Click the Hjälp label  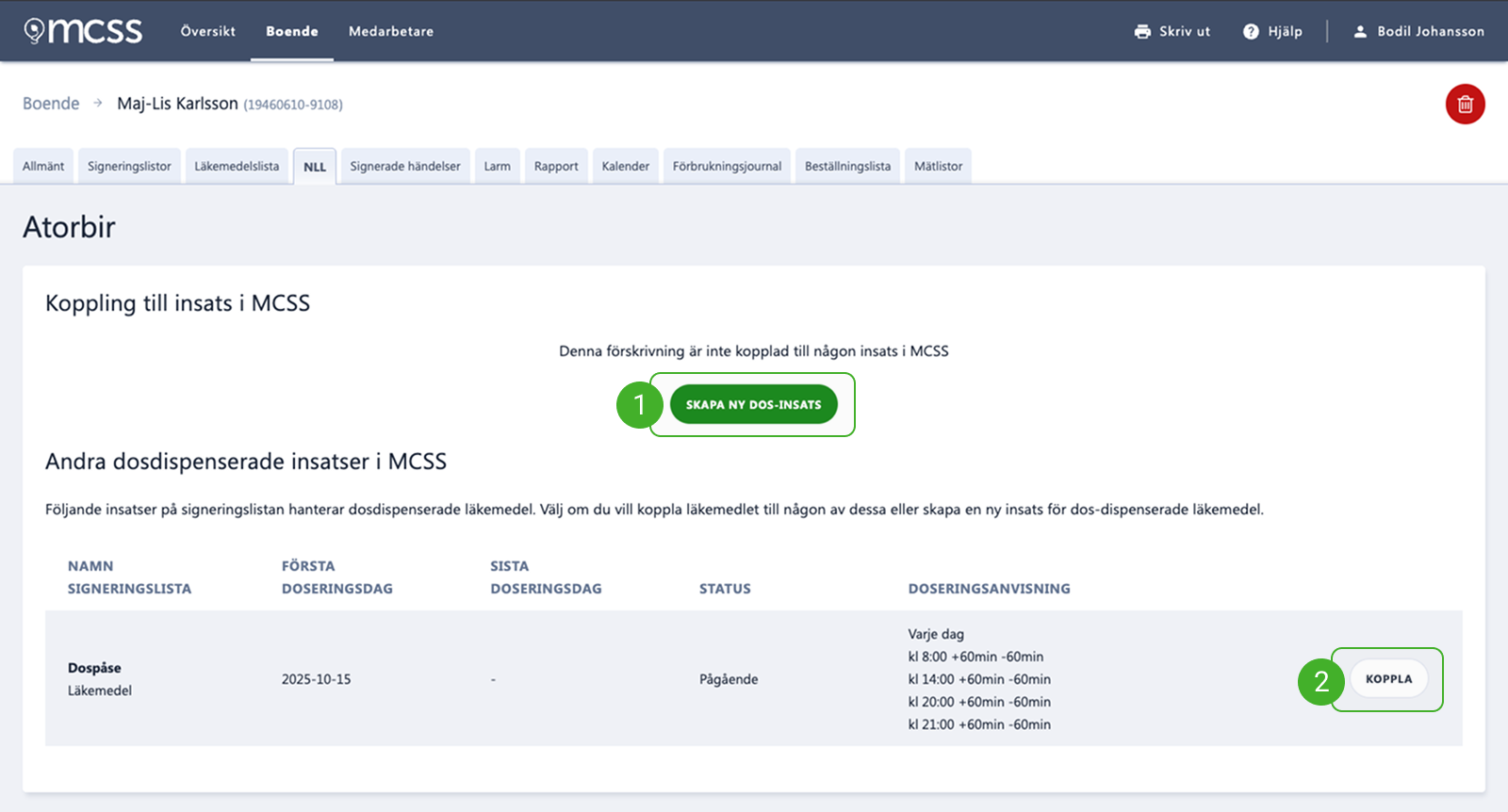(x=1286, y=31)
